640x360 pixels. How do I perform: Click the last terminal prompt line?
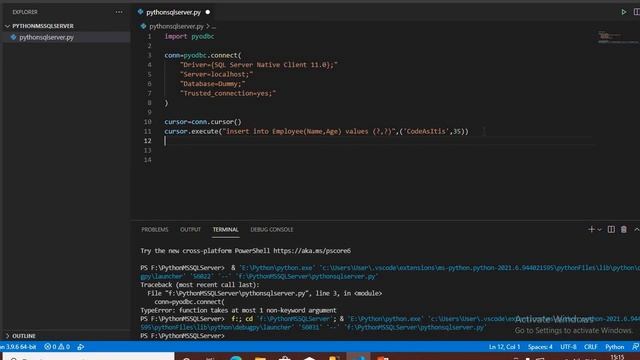[x=182, y=336]
